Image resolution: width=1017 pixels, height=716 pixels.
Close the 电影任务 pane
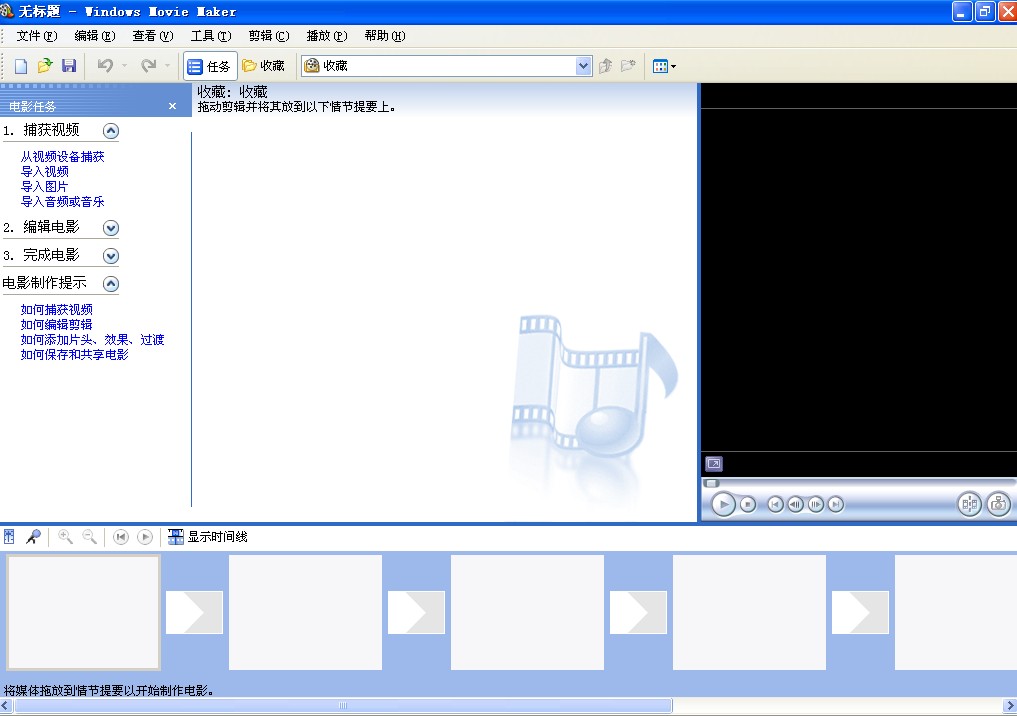172,106
